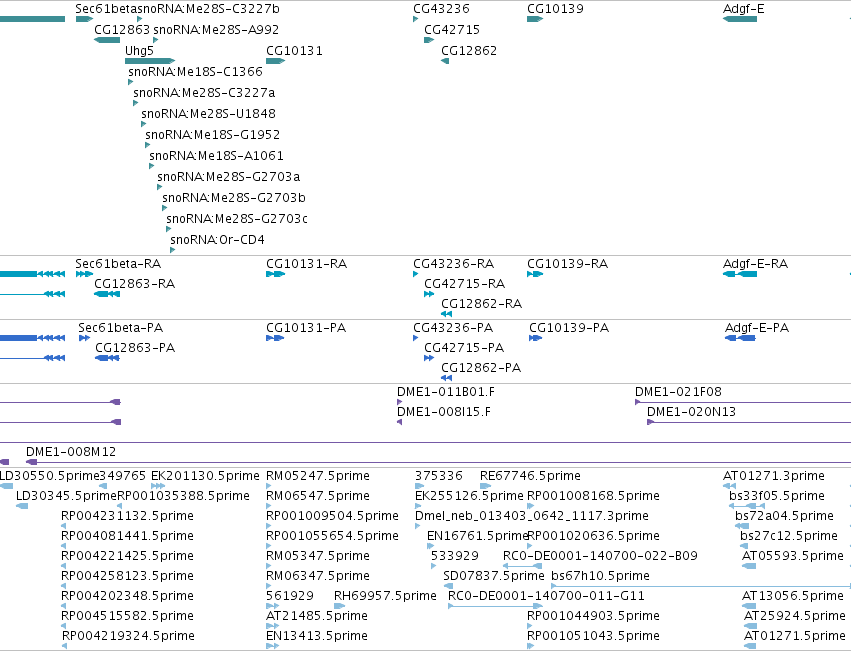The width and height of the screenshot is (851, 651).
Task: Click CG43236-PA protein label
Action: 453,328
